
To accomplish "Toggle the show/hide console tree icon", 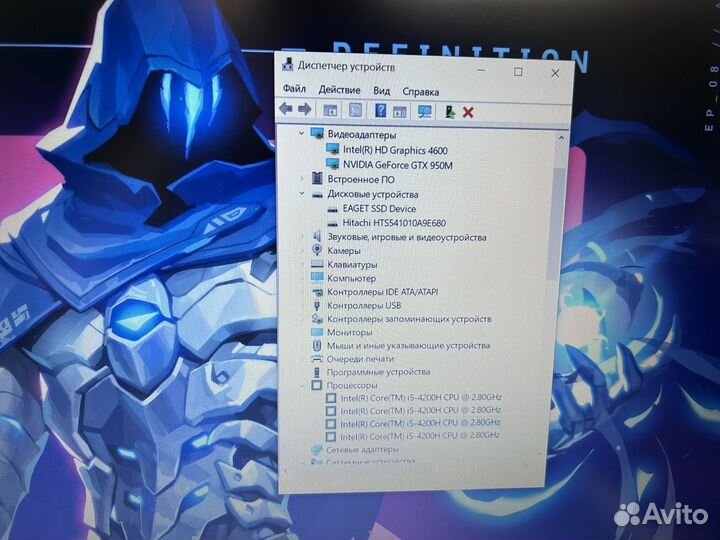I will (x=330, y=110).
